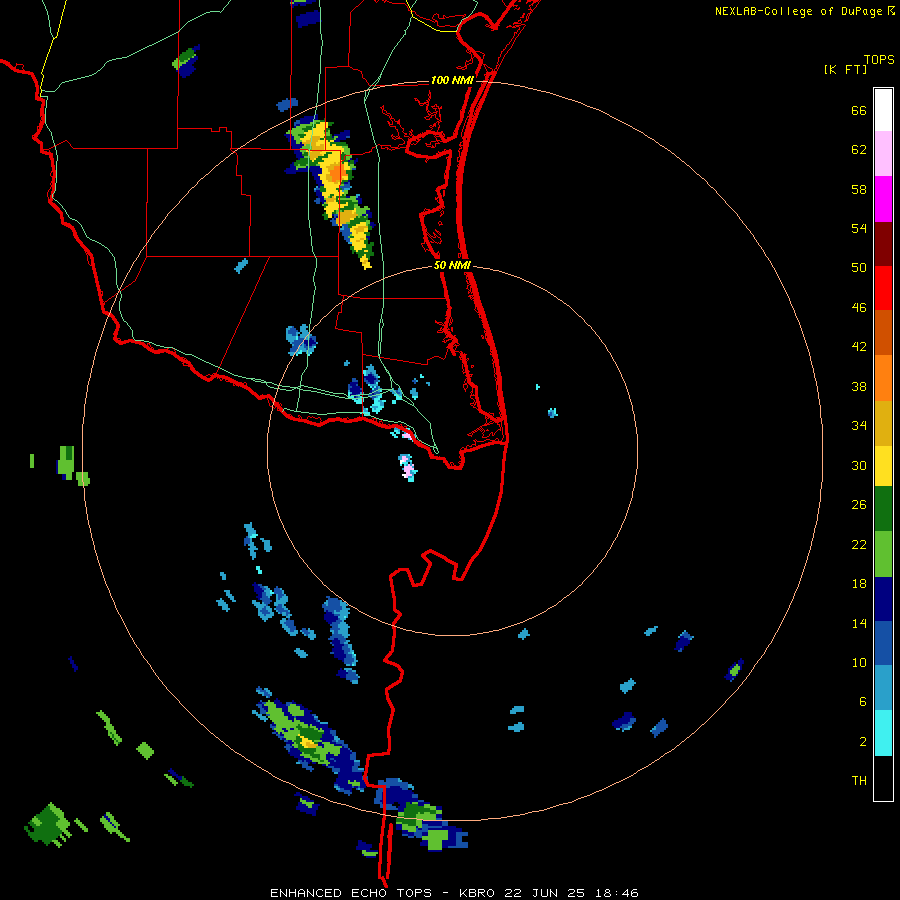Click the medium blue legend swatch
Viewport: 900px width, 900px height.
pos(883,643)
